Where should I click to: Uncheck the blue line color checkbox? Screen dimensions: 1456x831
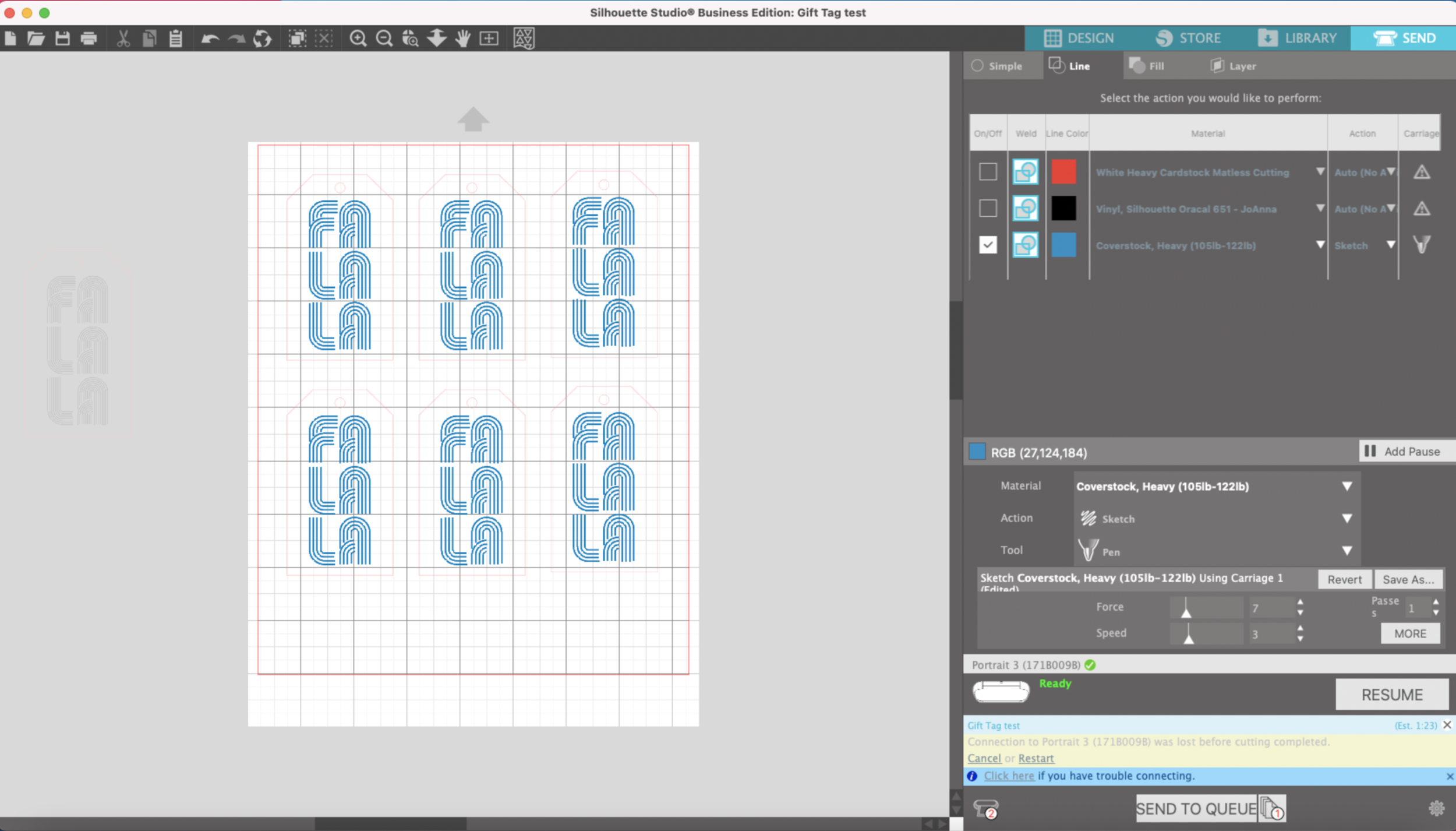pos(988,245)
